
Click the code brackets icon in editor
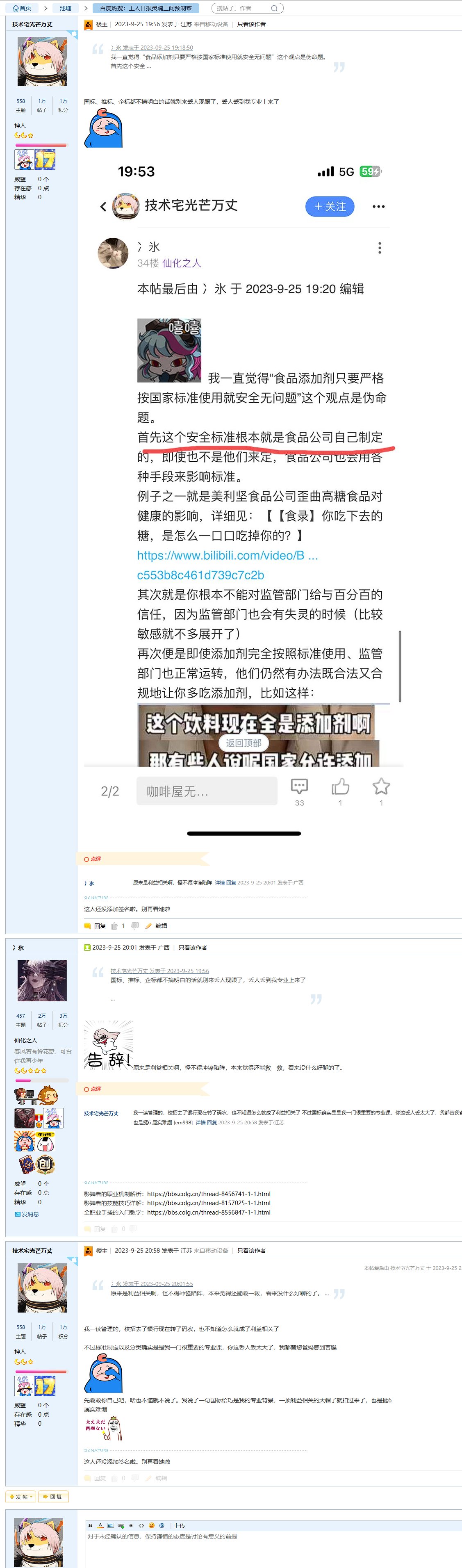tap(141, 1525)
